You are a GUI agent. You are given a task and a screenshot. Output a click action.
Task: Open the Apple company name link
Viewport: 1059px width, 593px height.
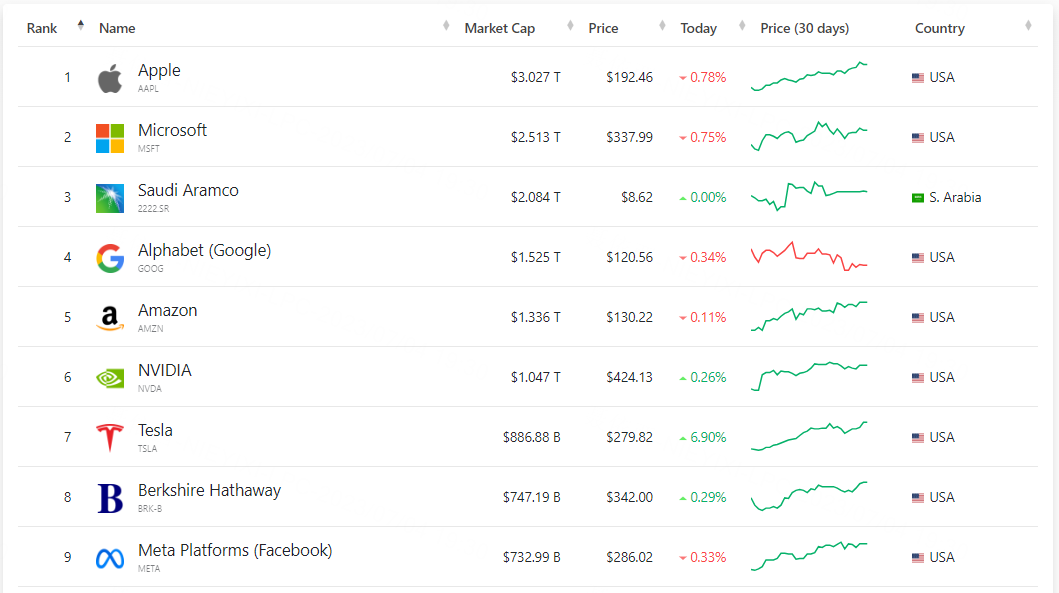[159, 70]
